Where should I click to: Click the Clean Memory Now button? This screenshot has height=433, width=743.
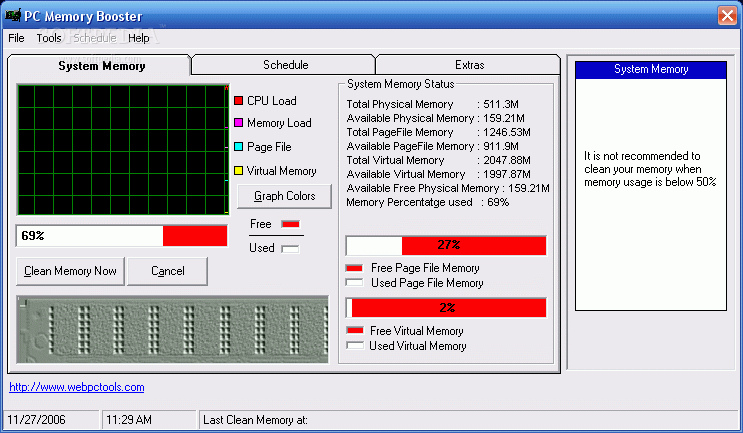point(70,271)
